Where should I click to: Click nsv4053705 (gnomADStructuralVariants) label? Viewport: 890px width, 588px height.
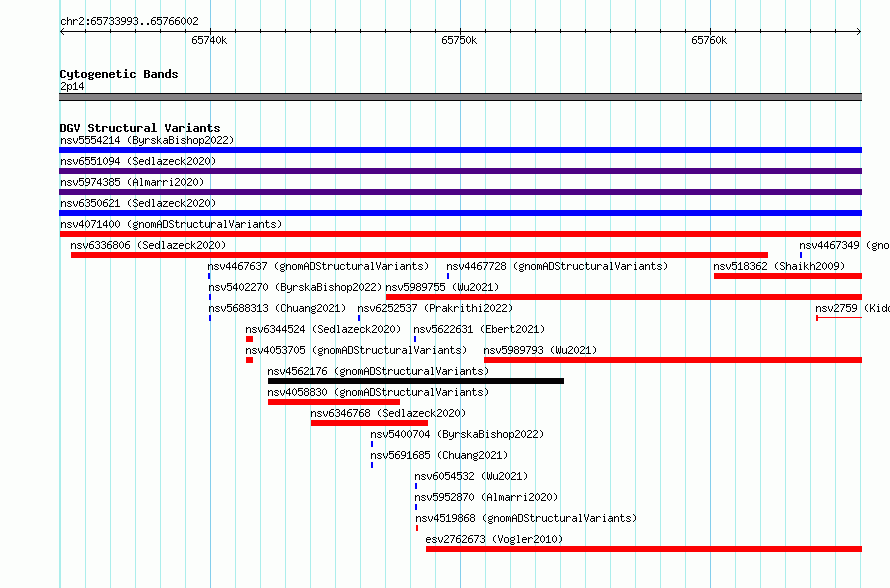[x=356, y=350]
